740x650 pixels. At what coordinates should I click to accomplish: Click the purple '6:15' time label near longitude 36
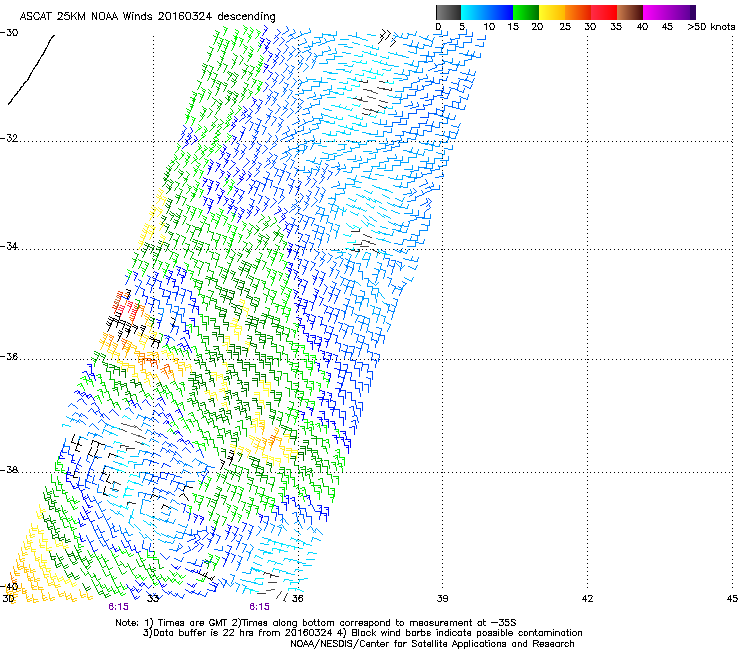coord(260,607)
